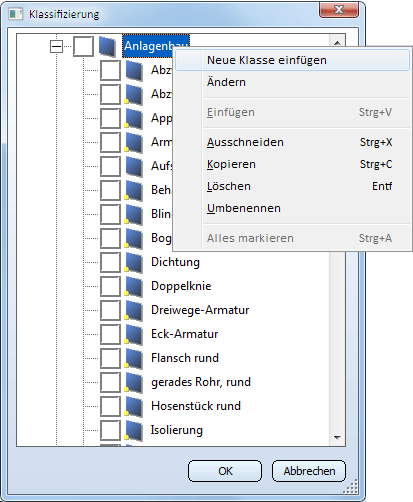Confirm with the OK button
Screen dimensions: 413x502
pos(225,471)
